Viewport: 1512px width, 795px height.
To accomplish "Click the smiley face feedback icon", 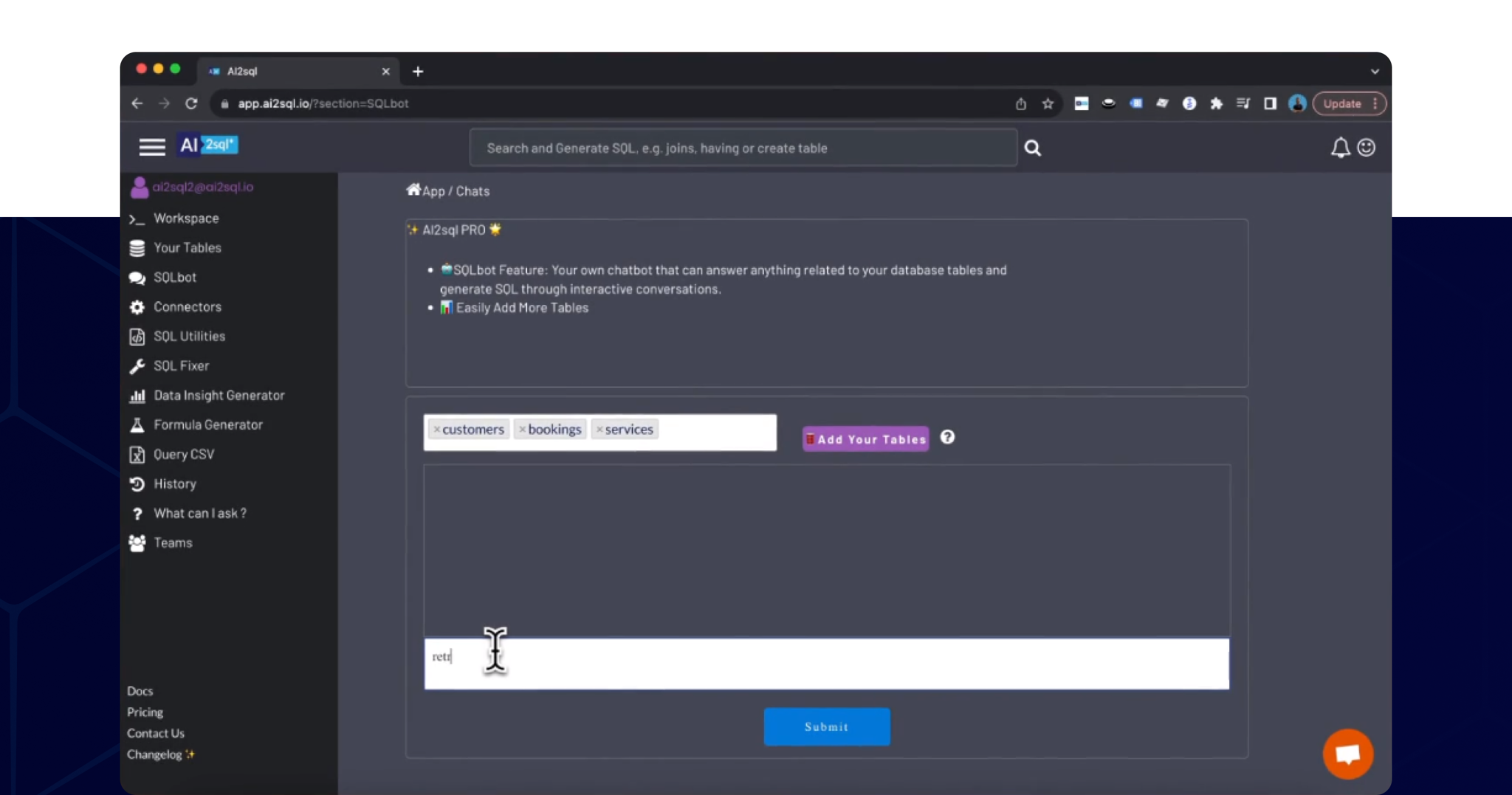I will click(x=1367, y=148).
